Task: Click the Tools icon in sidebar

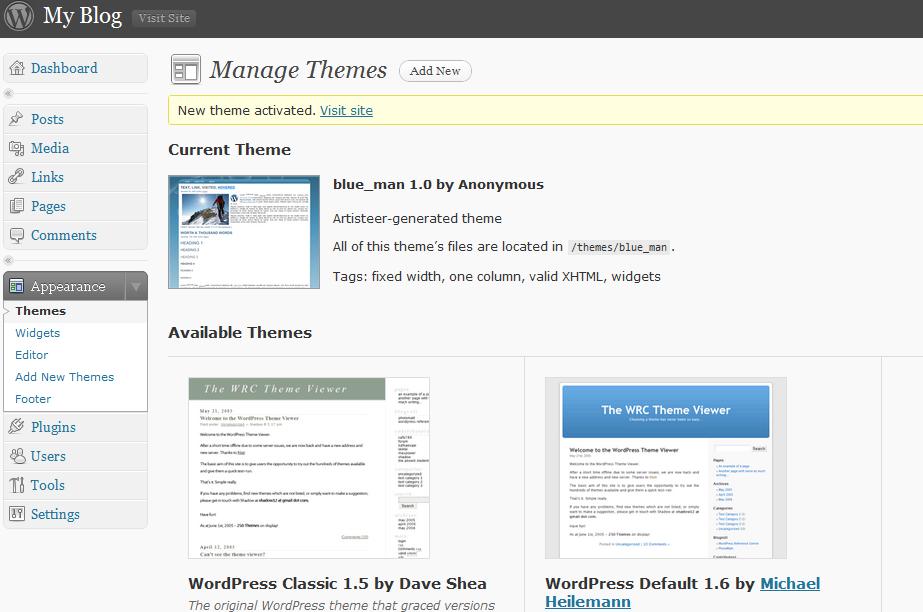Action: point(16,485)
